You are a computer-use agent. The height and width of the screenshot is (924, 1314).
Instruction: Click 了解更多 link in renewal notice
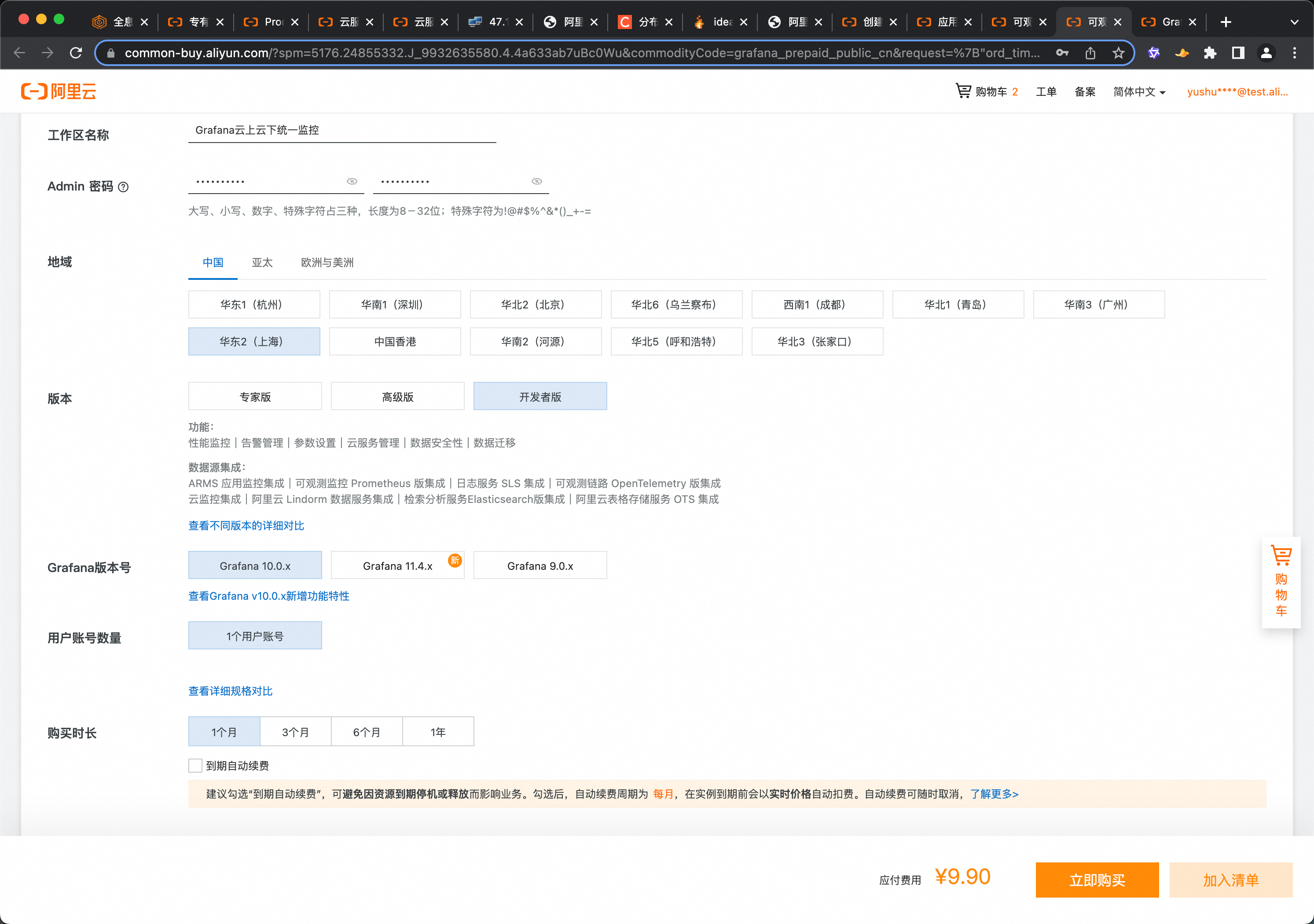(994, 794)
